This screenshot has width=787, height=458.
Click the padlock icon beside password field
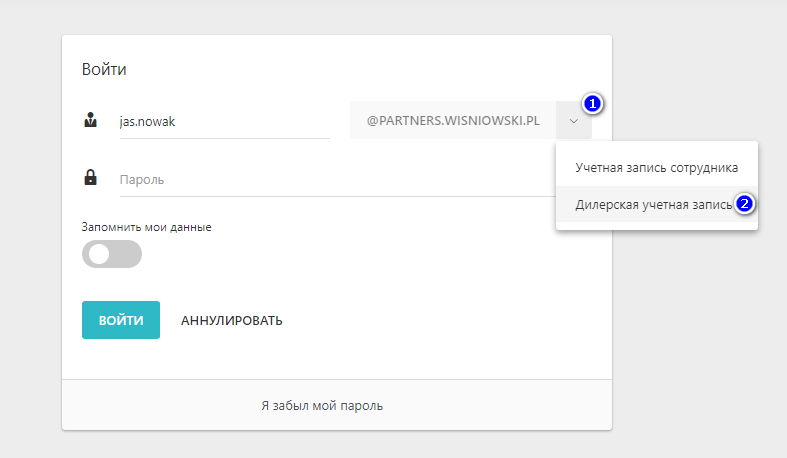click(90, 178)
